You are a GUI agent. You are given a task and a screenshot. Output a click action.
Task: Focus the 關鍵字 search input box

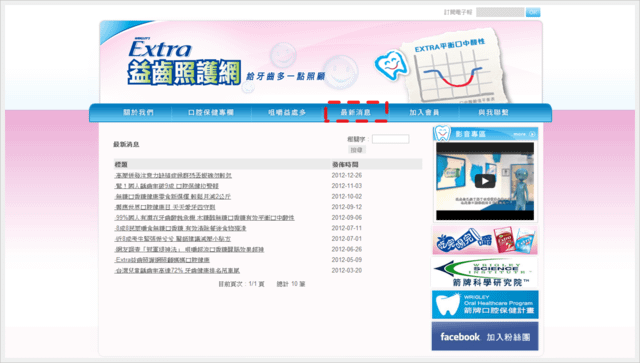(x=391, y=139)
